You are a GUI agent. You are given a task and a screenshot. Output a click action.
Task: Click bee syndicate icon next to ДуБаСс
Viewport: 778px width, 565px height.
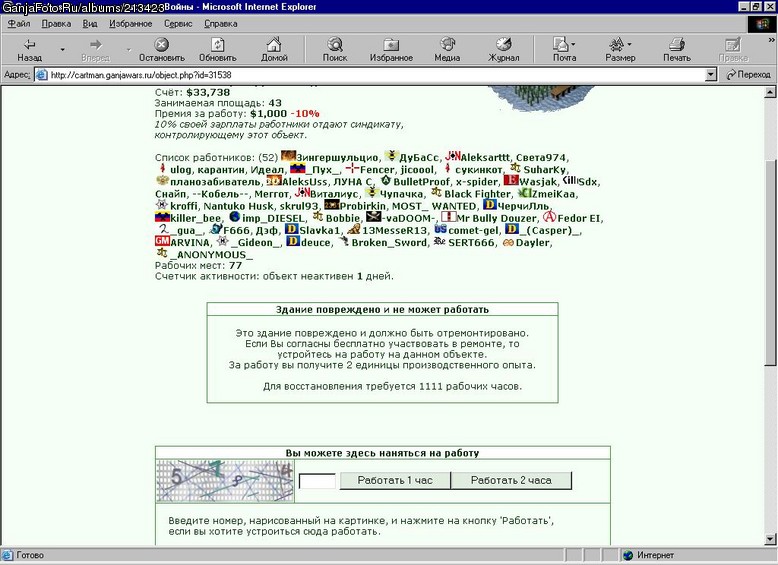click(391, 156)
